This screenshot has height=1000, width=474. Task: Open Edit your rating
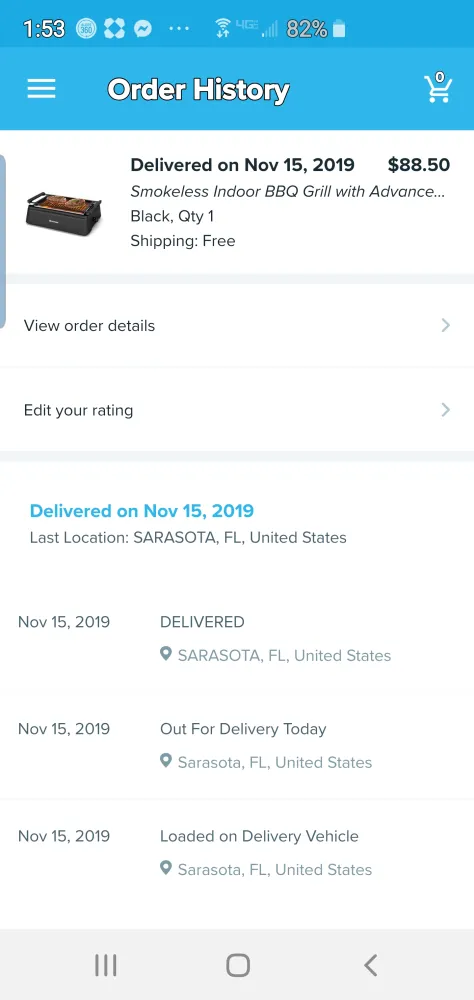click(237, 410)
